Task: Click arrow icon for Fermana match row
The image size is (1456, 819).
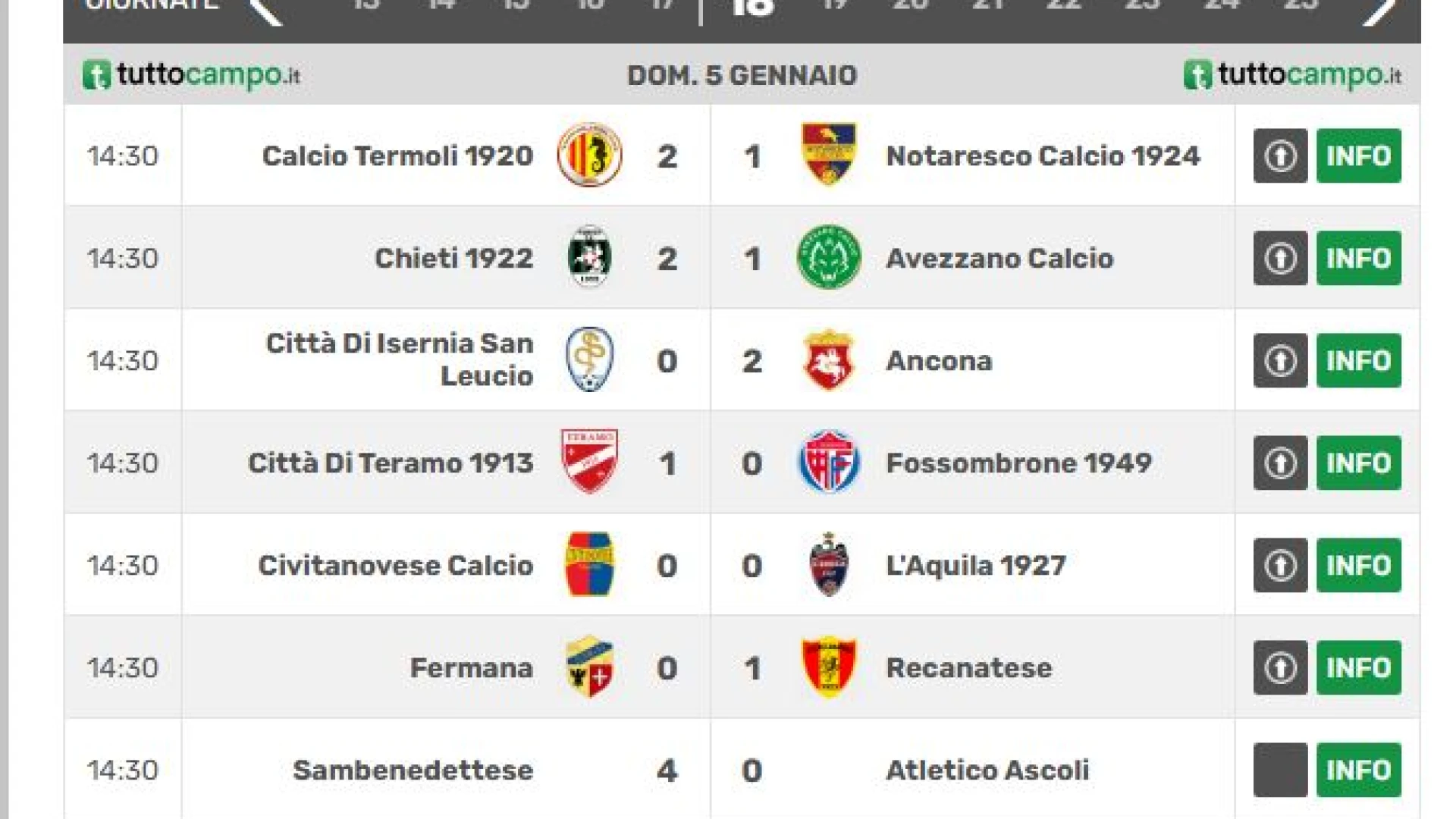Action: pos(1280,667)
